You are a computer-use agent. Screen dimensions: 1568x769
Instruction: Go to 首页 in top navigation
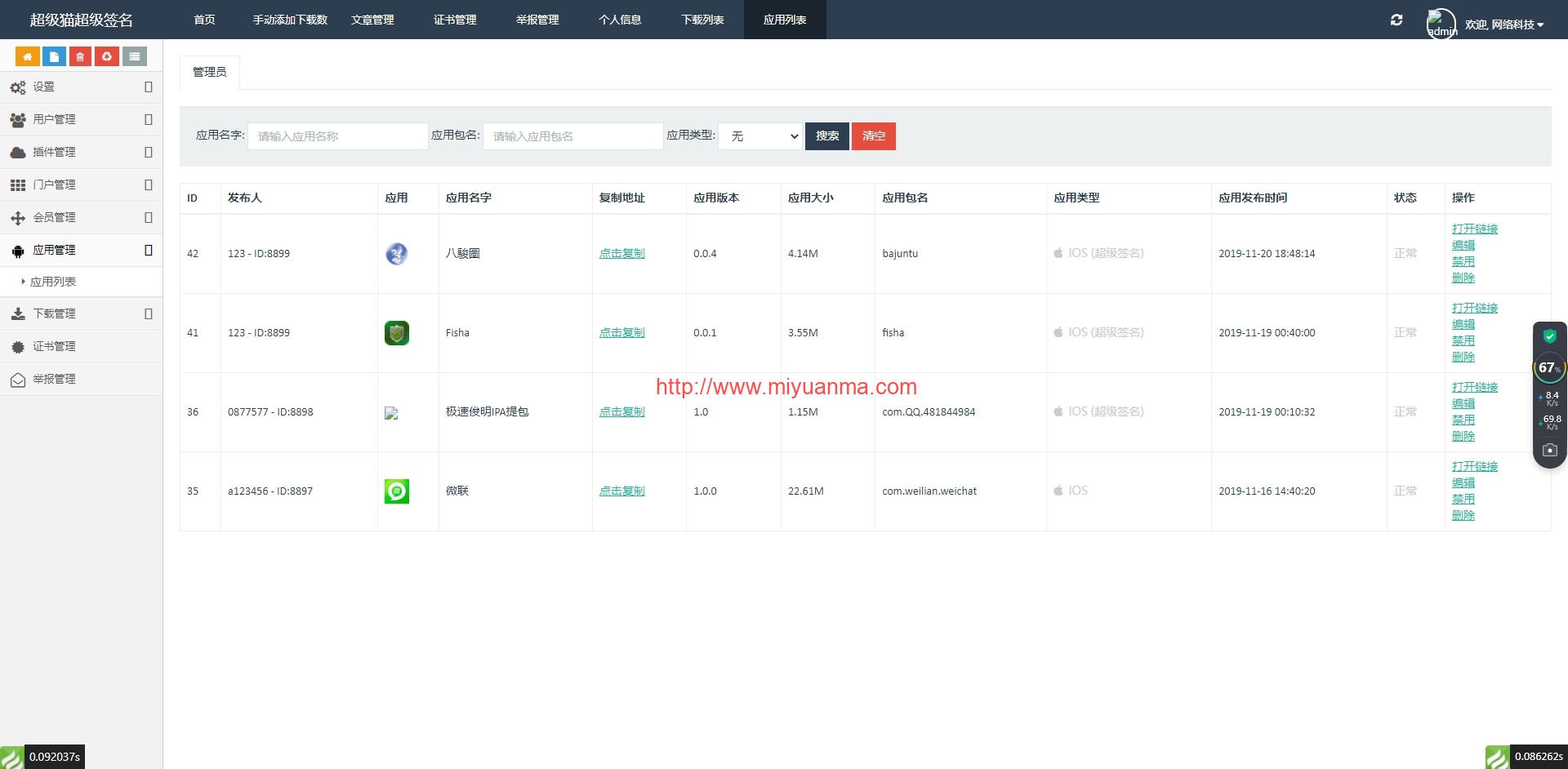click(x=204, y=20)
